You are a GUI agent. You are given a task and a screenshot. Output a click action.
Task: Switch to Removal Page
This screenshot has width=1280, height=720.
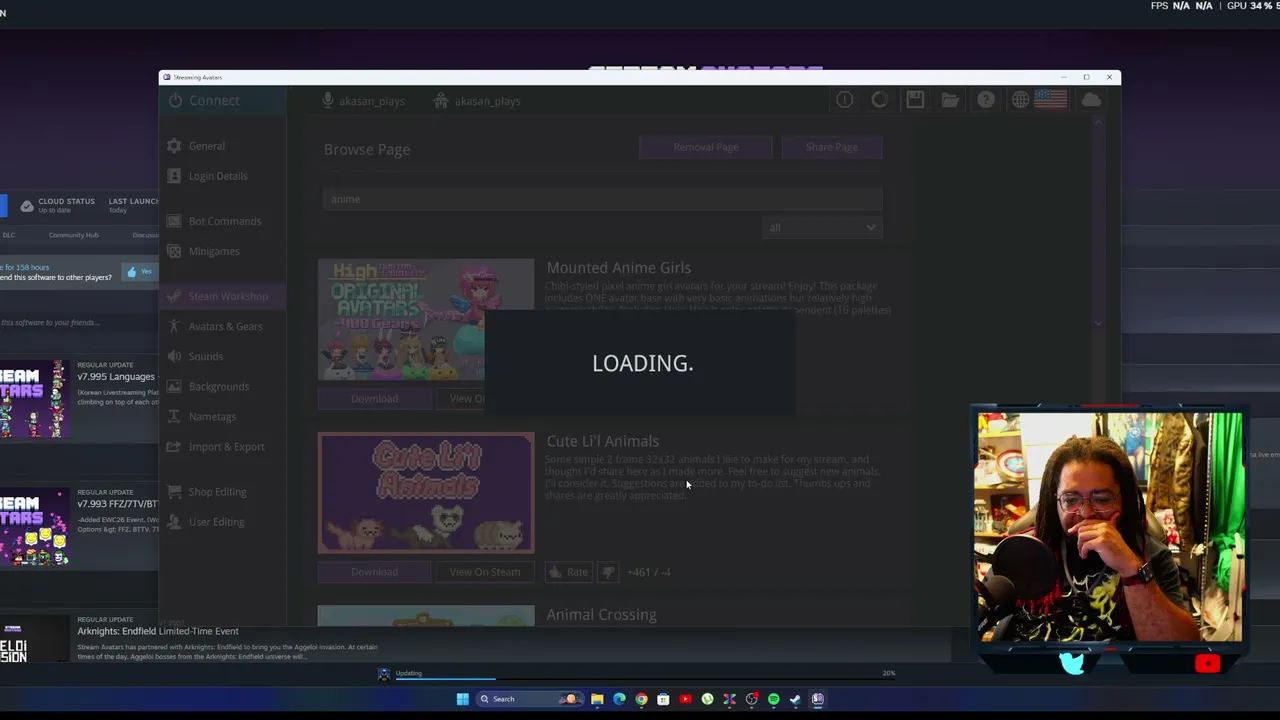click(705, 147)
